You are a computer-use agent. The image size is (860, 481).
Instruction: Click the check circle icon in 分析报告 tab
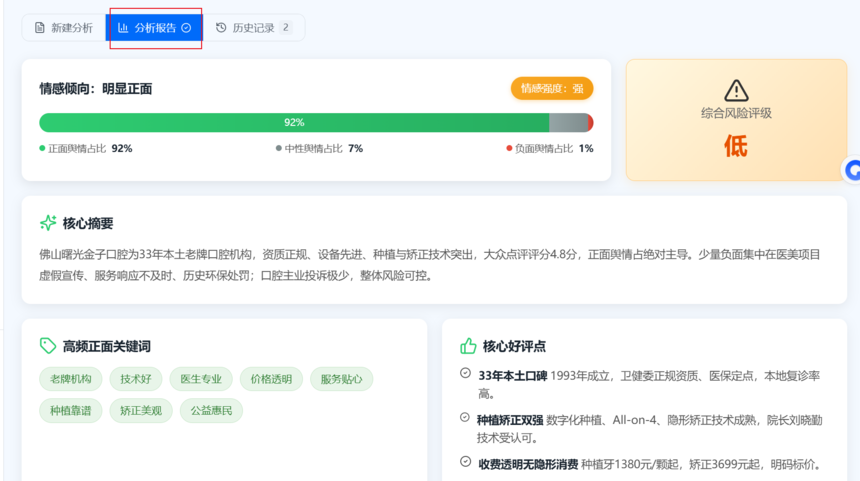pyautogui.click(x=186, y=28)
